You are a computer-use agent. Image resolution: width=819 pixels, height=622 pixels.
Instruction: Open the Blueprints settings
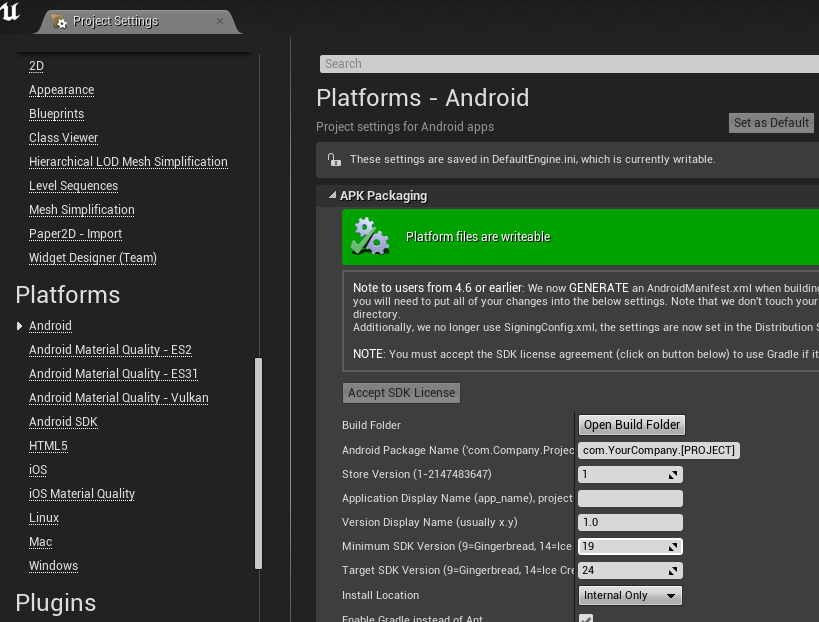(56, 114)
